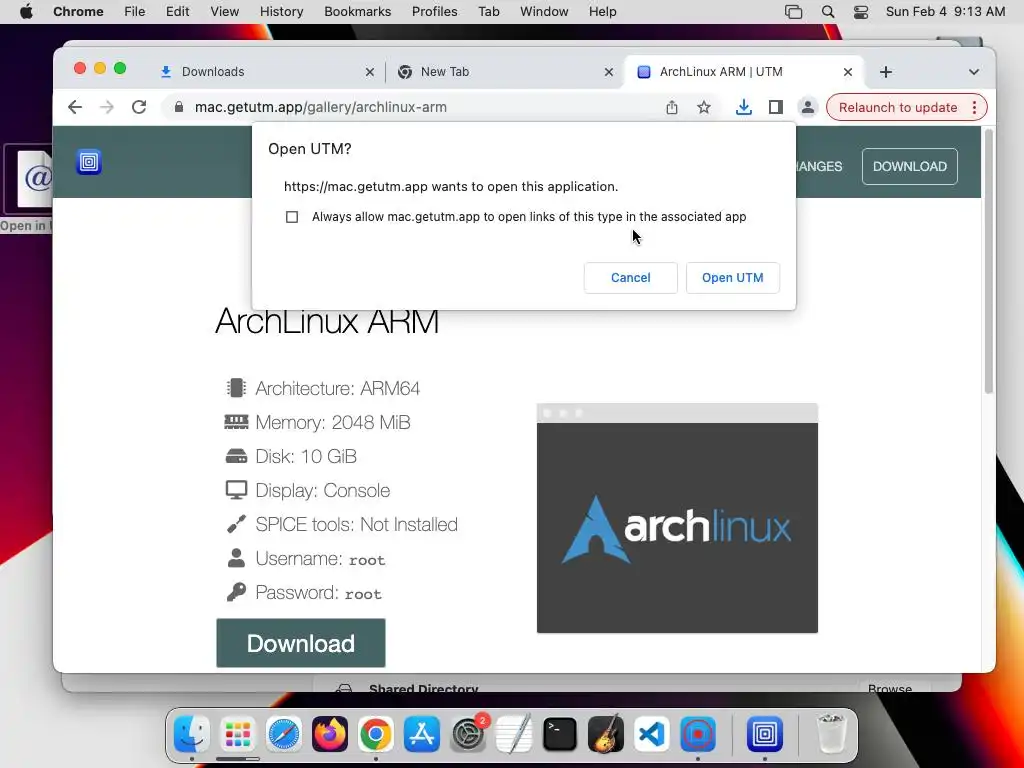Launch Firefox from dock
Image resolution: width=1024 pixels, height=768 pixels.
(x=330, y=734)
